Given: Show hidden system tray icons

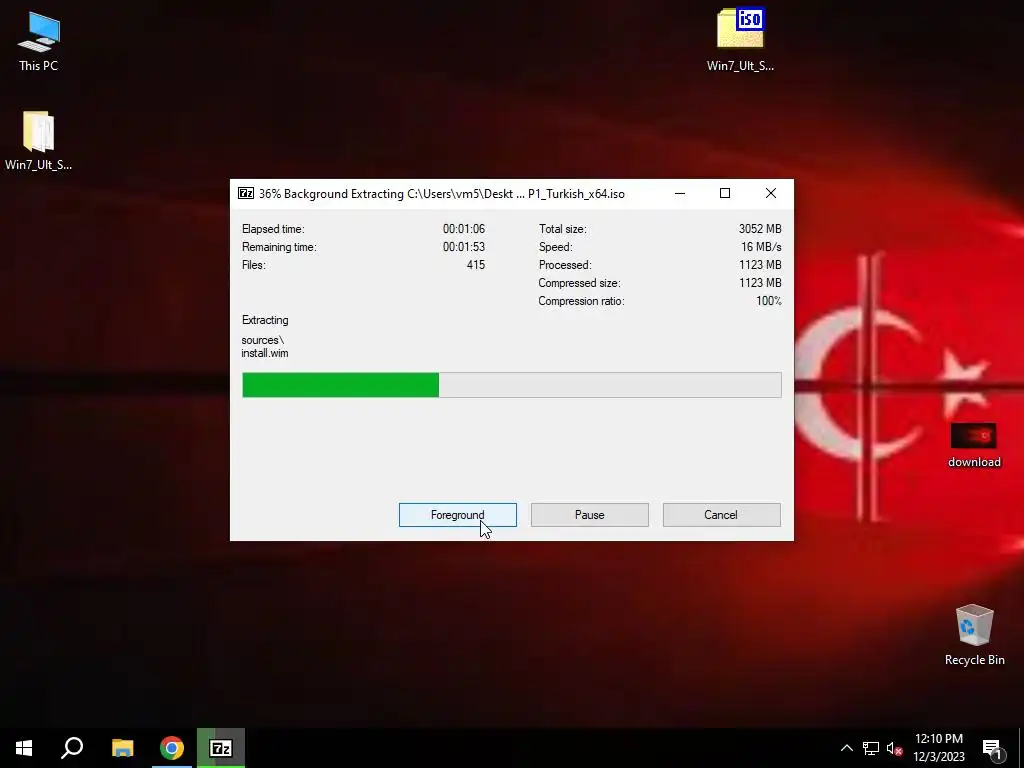Looking at the screenshot, I should [846, 748].
